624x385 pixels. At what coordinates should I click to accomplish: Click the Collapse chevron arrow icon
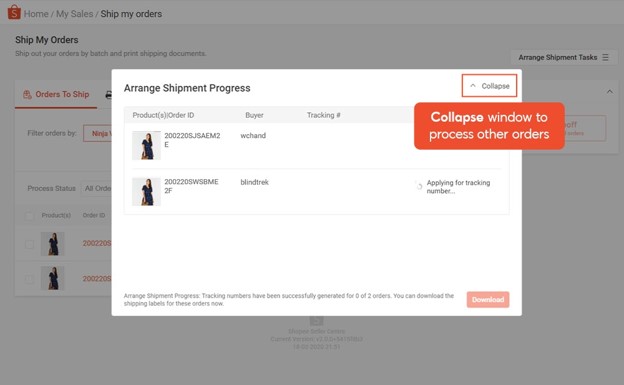(x=473, y=86)
